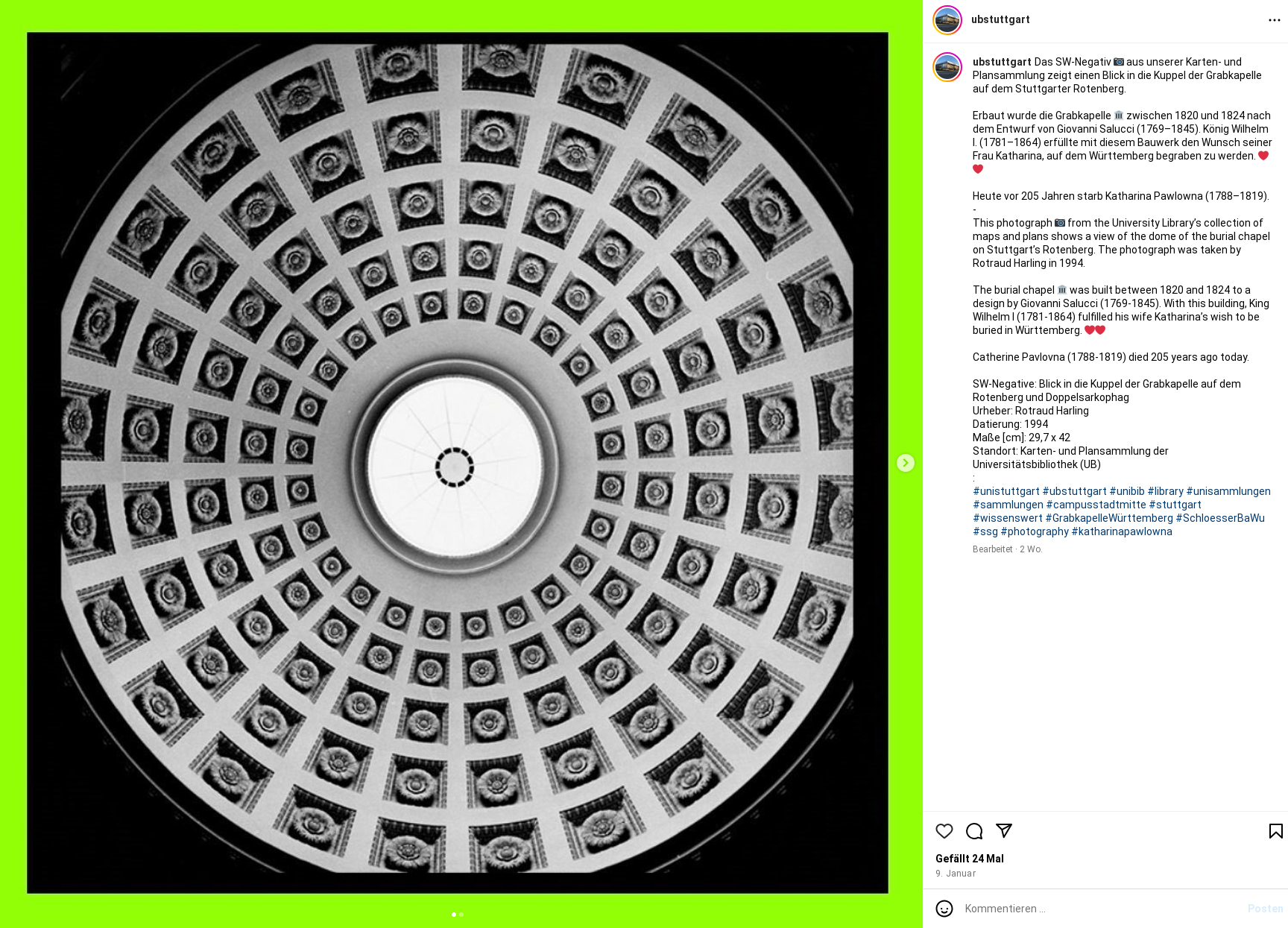Screen dimensions: 1288x928
Task: Open hashtag #unisammlungen
Action: coord(1228,491)
